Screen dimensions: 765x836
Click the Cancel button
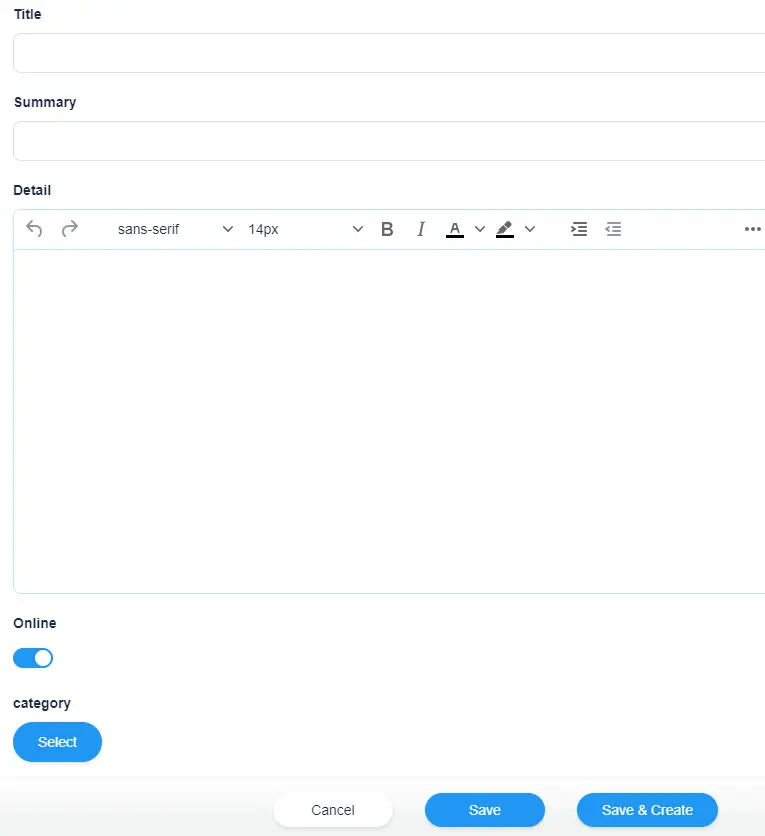tap(333, 810)
